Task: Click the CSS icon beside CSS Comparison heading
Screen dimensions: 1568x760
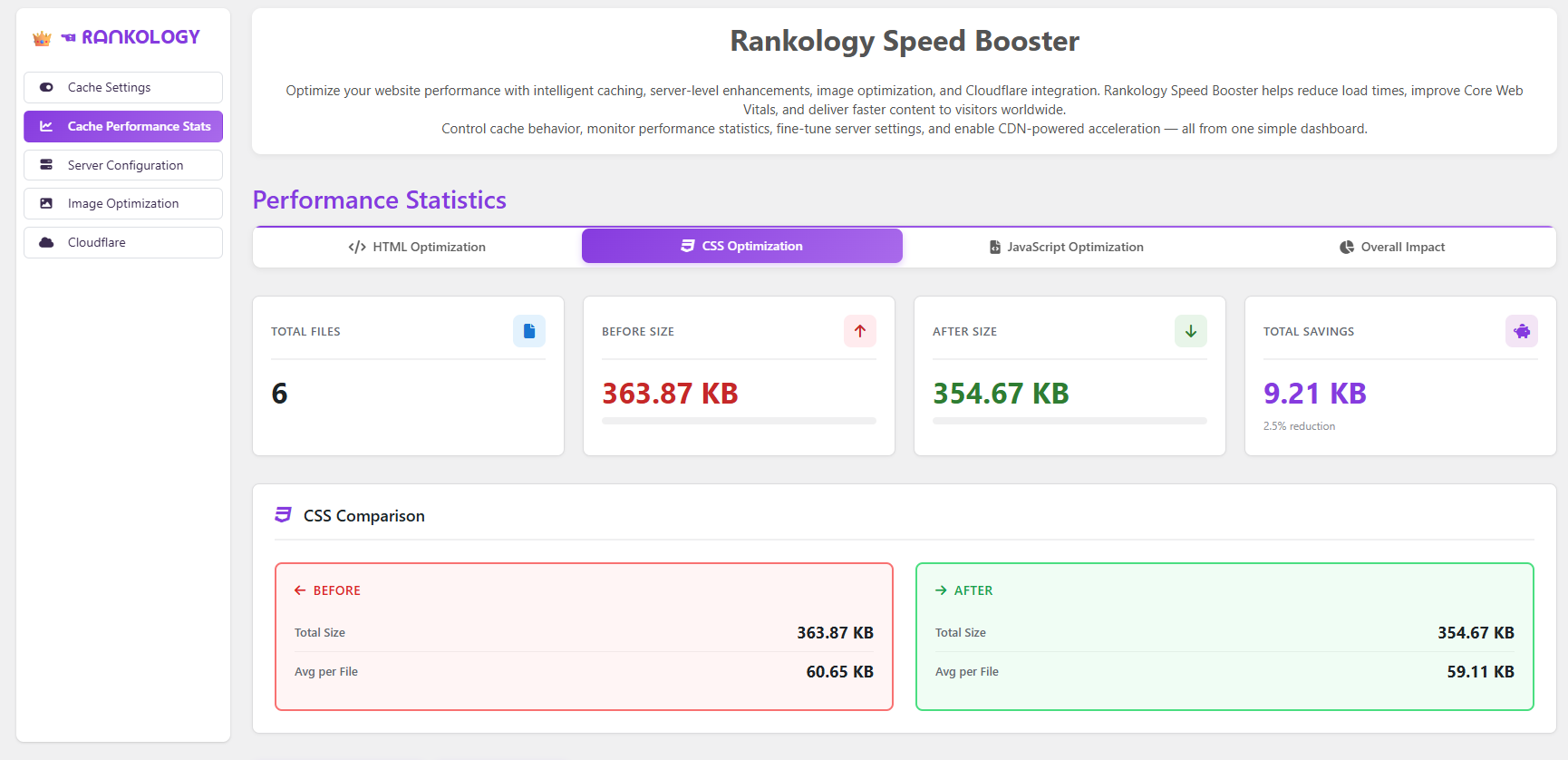Action: [x=283, y=515]
